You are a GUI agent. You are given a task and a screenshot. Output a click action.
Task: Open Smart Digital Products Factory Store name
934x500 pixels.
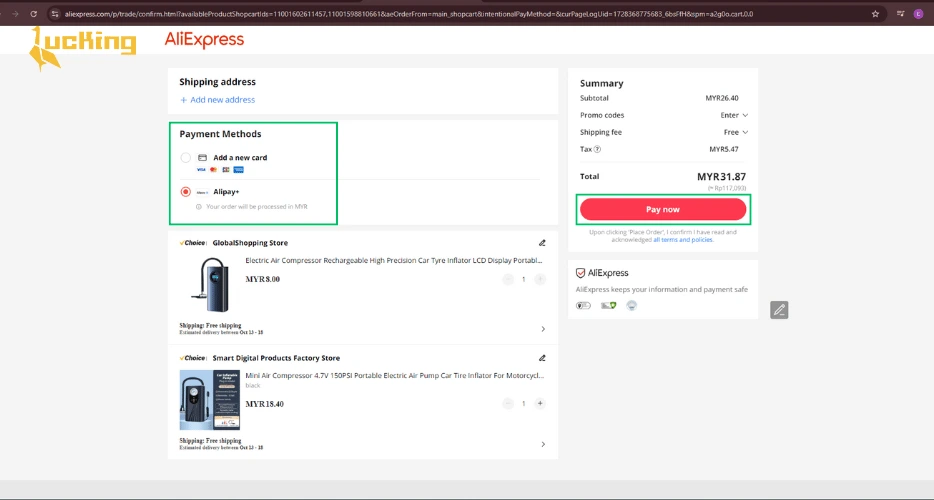pyautogui.click(x=276, y=358)
